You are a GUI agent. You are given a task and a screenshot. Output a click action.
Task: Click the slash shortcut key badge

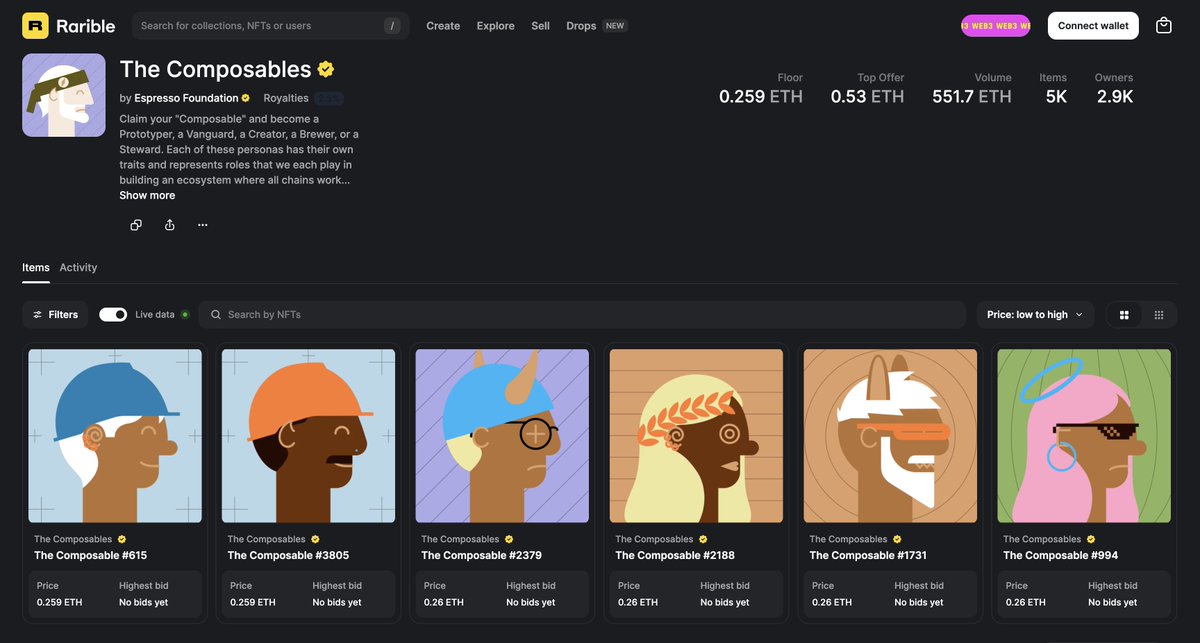(x=392, y=26)
